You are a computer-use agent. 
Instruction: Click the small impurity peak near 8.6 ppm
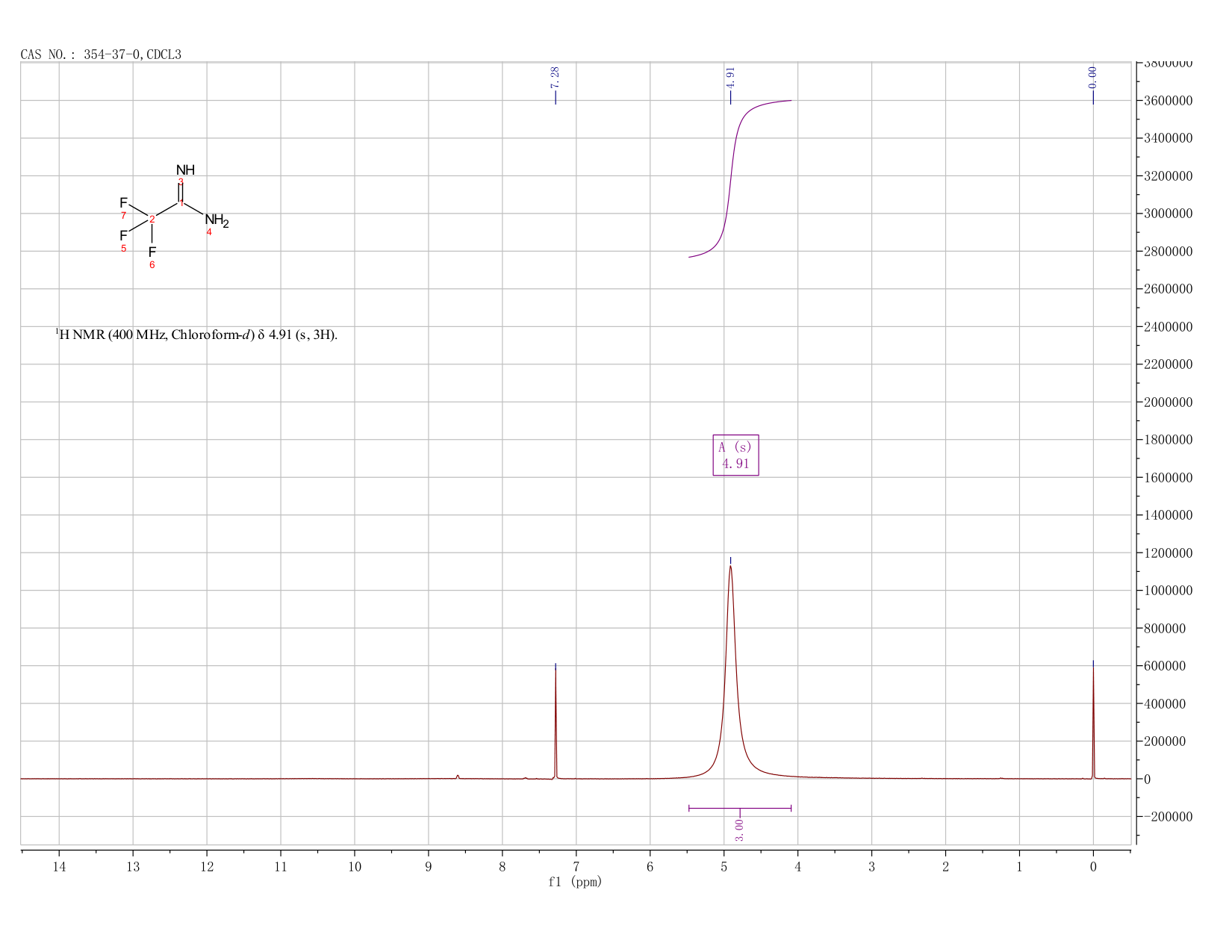458,777
